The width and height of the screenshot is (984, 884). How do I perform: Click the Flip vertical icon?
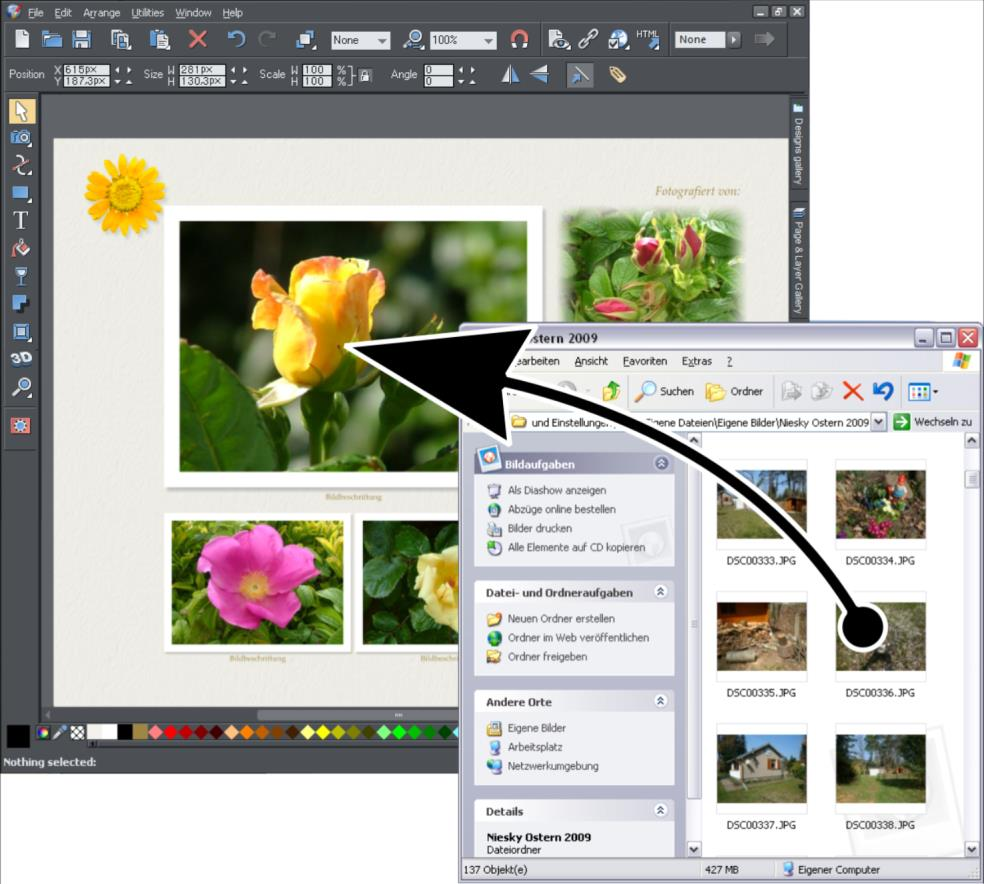coord(540,75)
